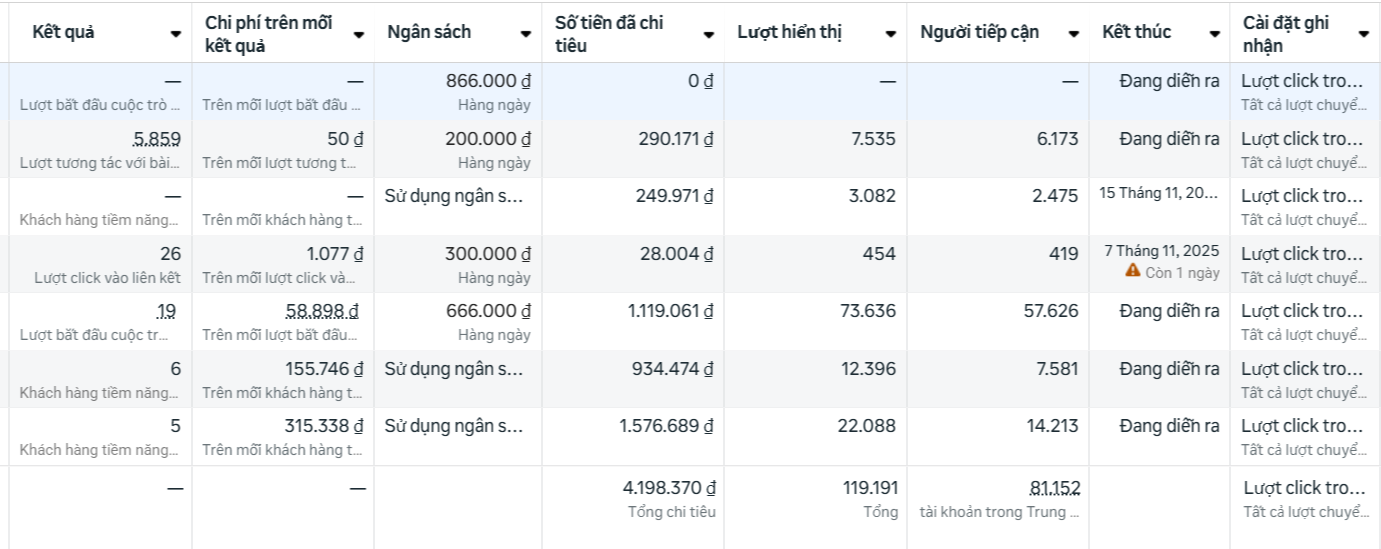Edit the 200.000 đ daily budget cell
Screen dimensions: 1381x549
488,139
